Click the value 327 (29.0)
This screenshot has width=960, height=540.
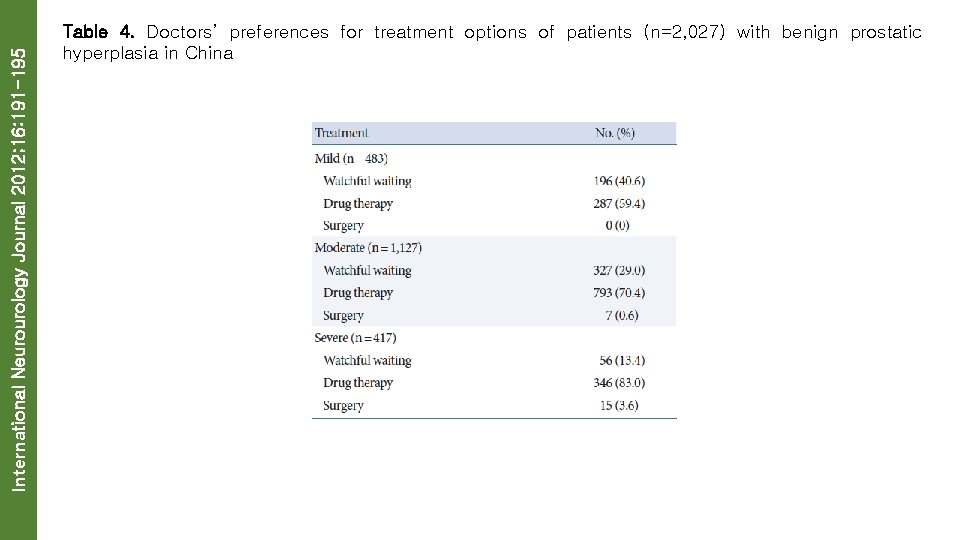619,271
